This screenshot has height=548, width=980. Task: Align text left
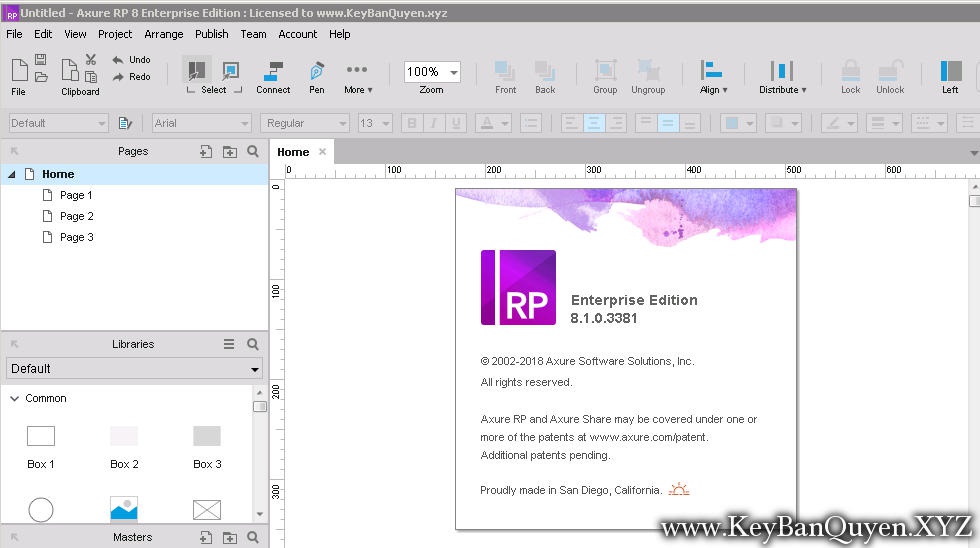(571, 123)
